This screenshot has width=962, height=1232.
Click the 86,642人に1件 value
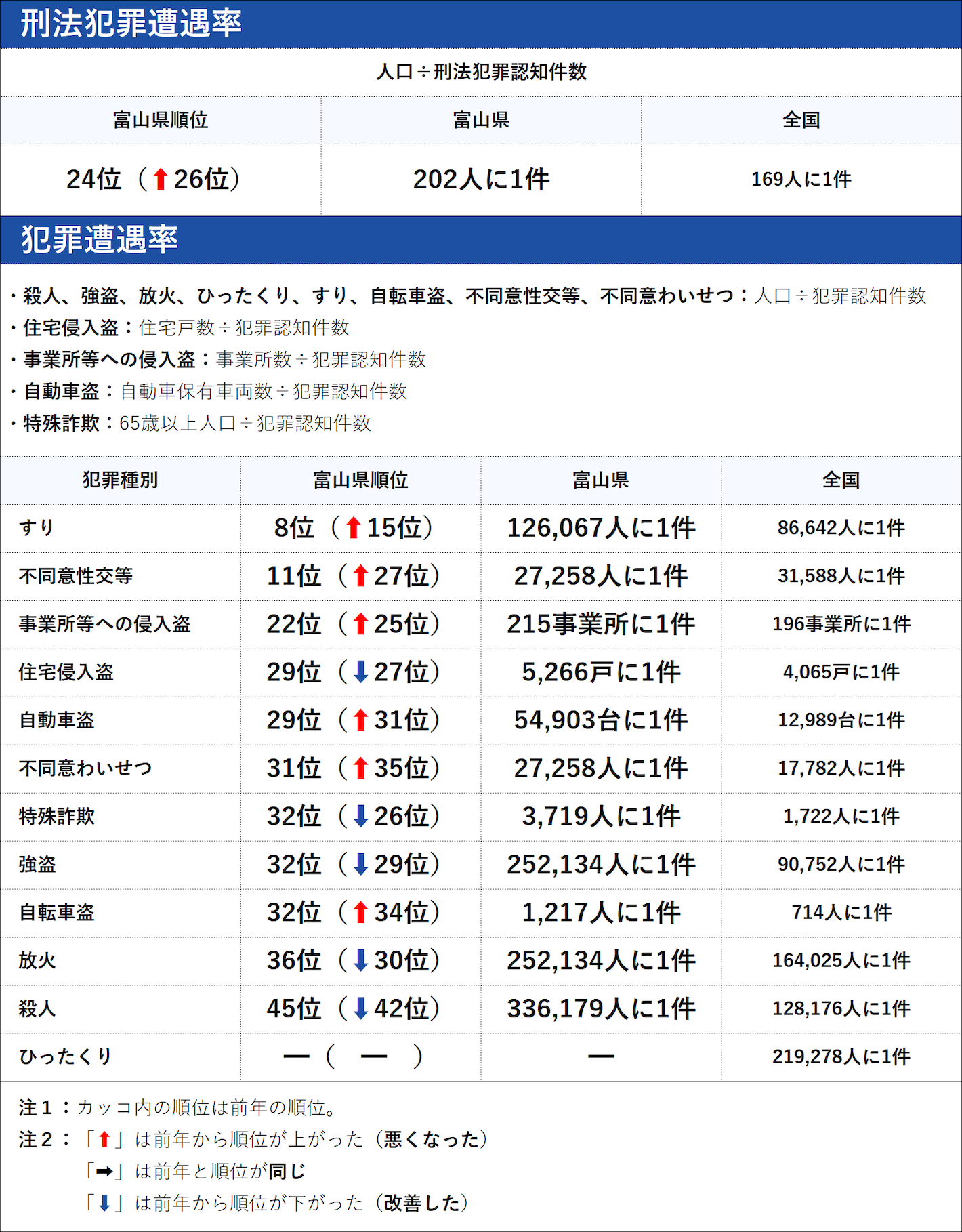[841, 528]
